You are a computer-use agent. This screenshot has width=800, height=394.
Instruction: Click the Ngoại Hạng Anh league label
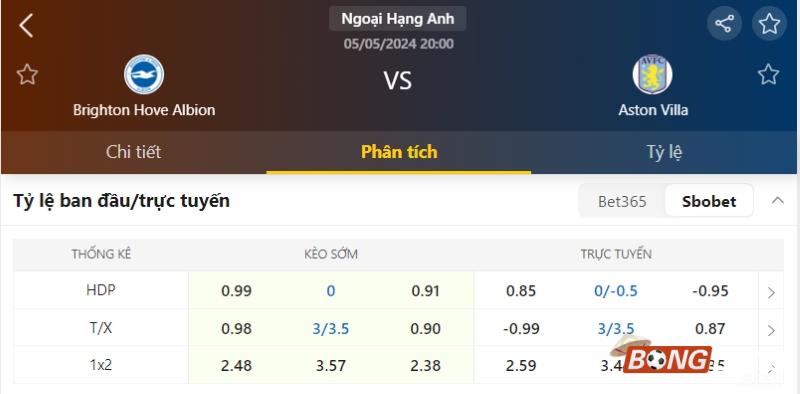397,19
